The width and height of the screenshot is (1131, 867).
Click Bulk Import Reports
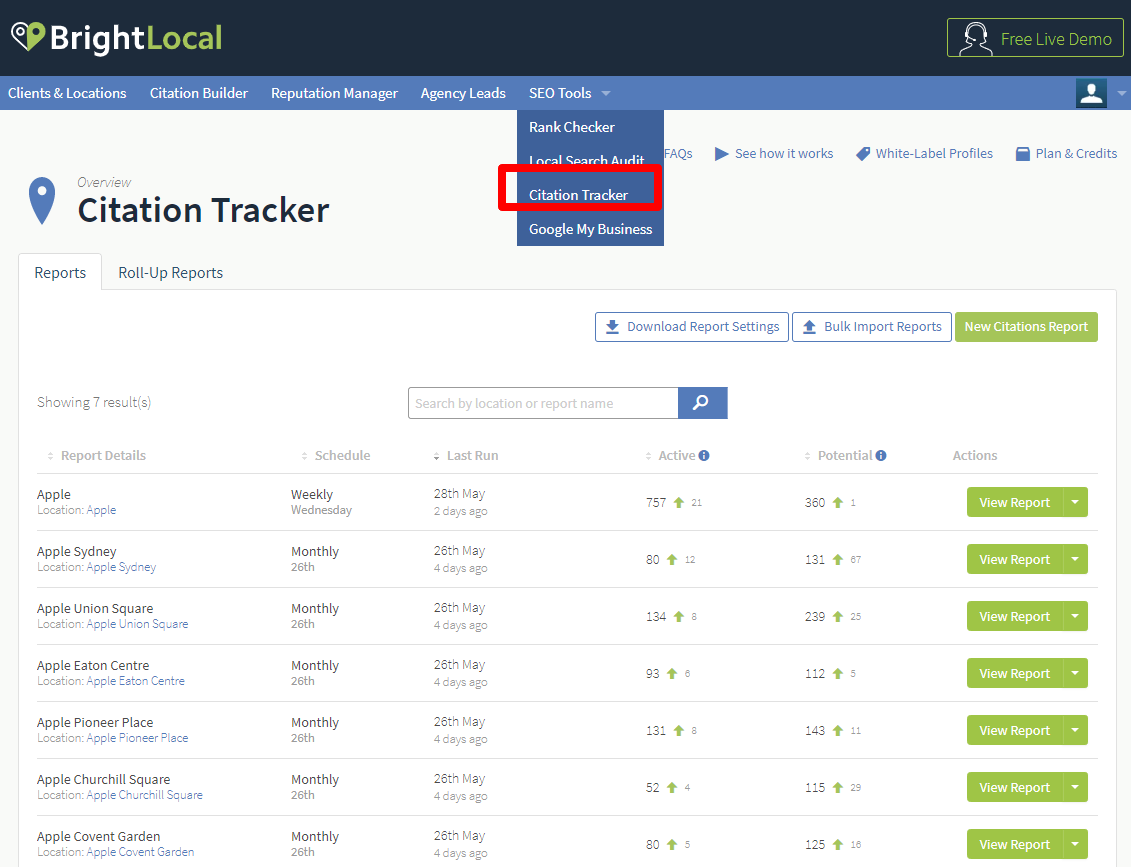click(x=871, y=326)
